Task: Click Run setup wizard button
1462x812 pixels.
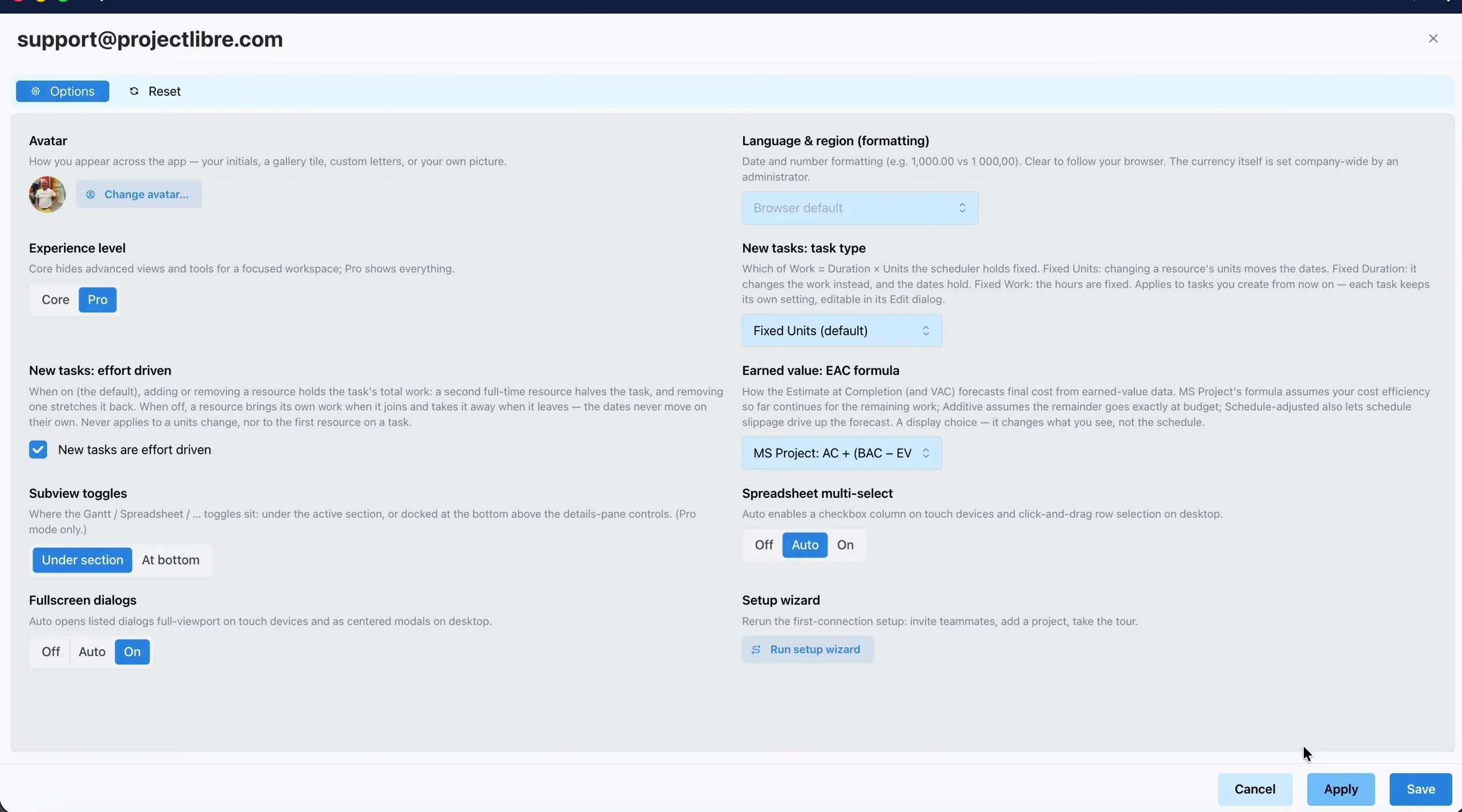Action: [808, 649]
